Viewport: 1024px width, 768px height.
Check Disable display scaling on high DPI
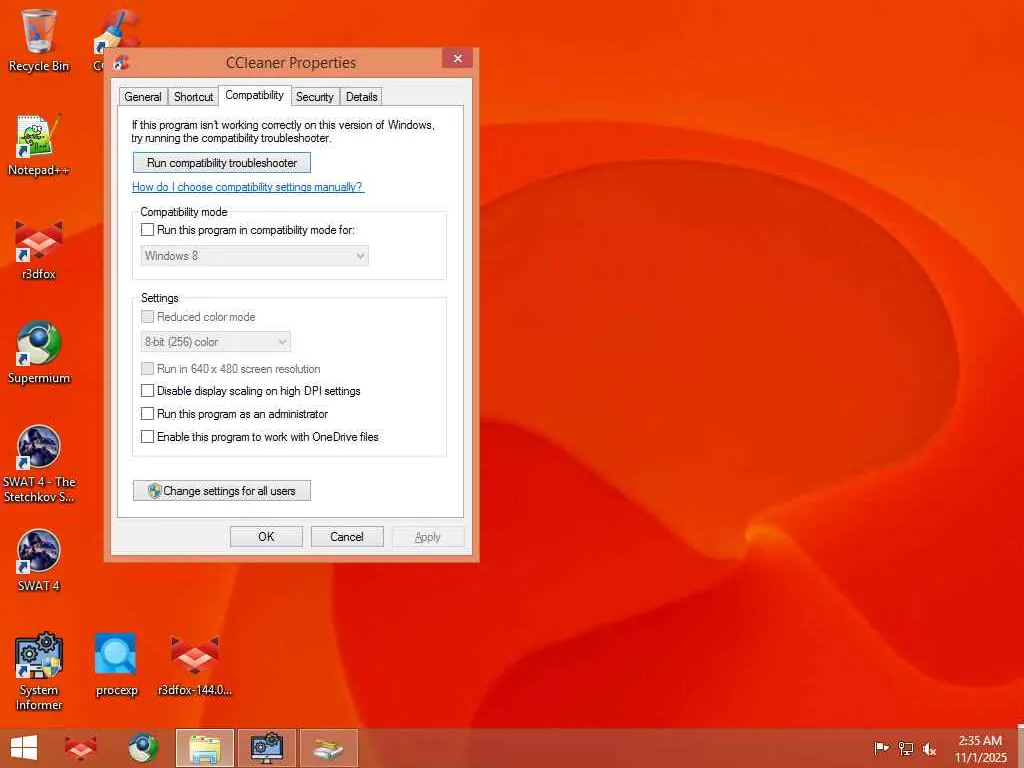click(x=148, y=391)
